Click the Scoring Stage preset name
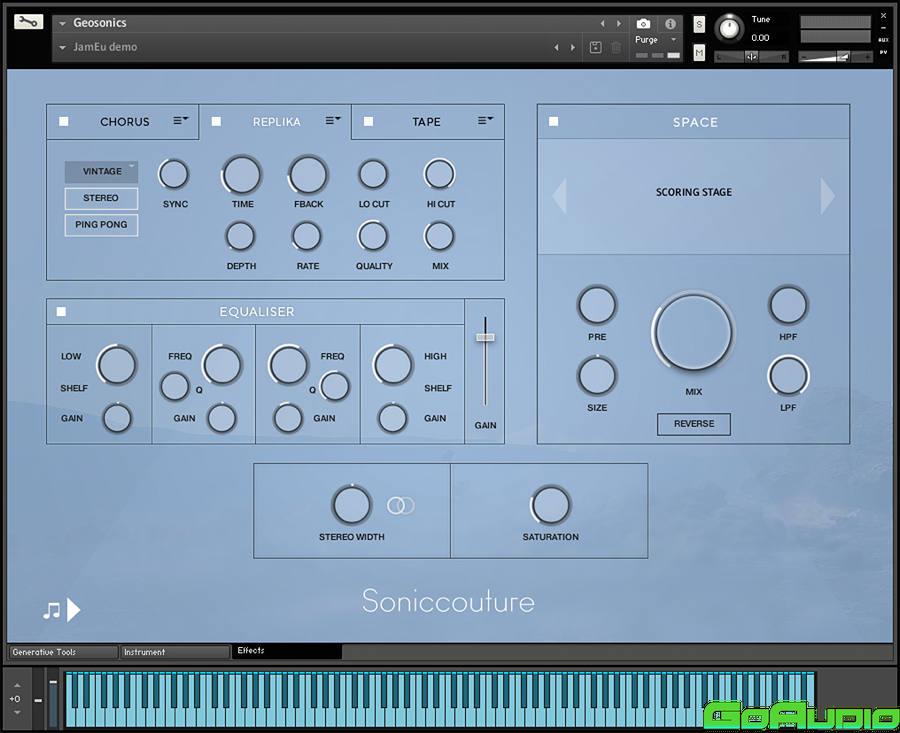 tap(694, 192)
